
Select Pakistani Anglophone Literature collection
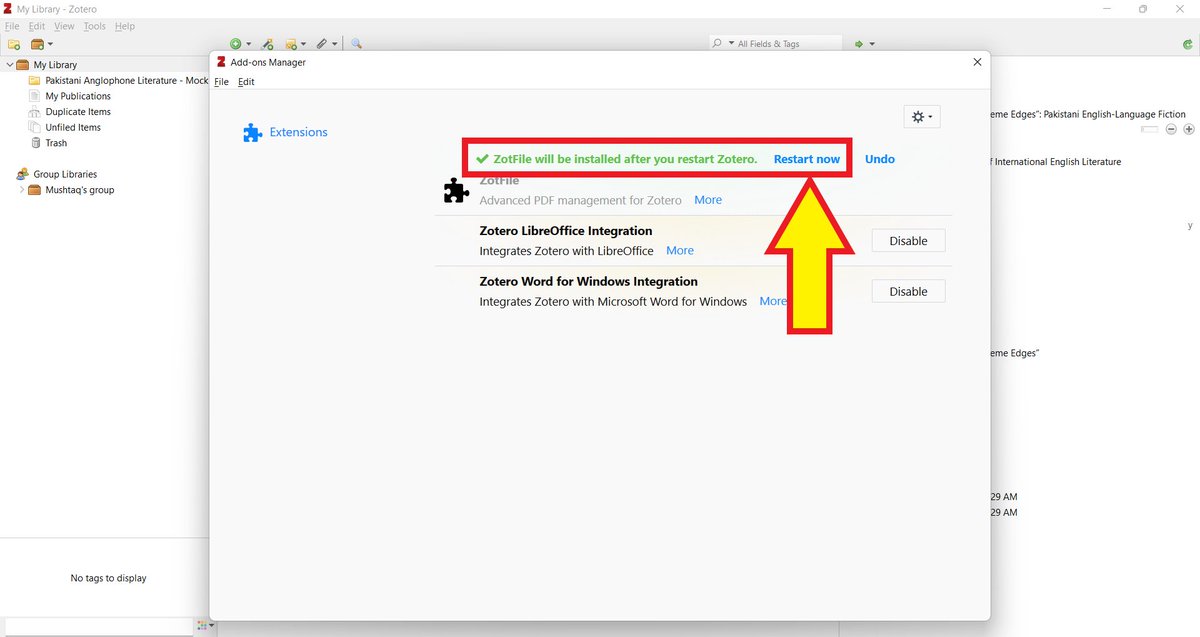(x=118, y=80)
